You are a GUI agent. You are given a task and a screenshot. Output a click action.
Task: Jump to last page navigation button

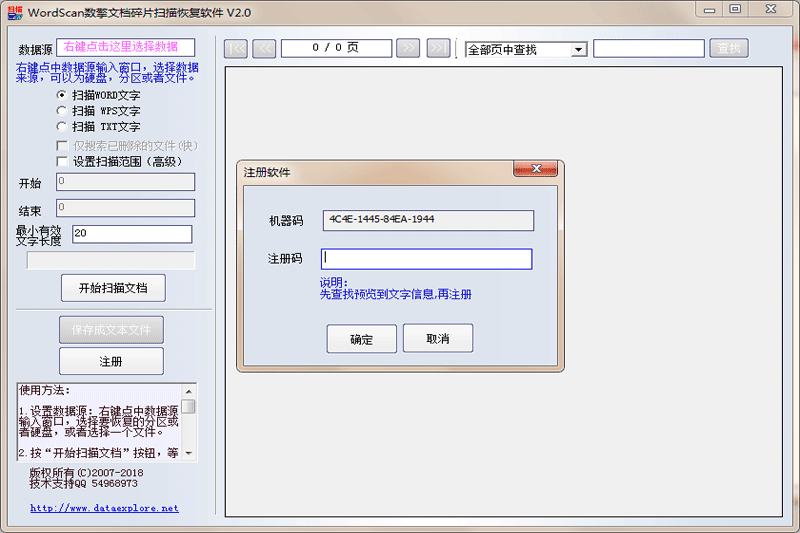pyautogui.click(x=438, y=48)
